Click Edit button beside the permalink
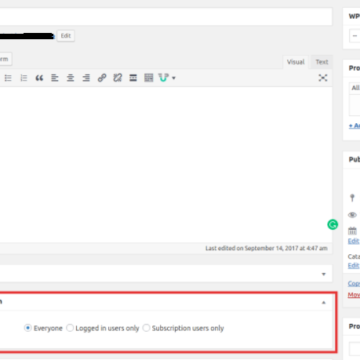 pos(66,36)
